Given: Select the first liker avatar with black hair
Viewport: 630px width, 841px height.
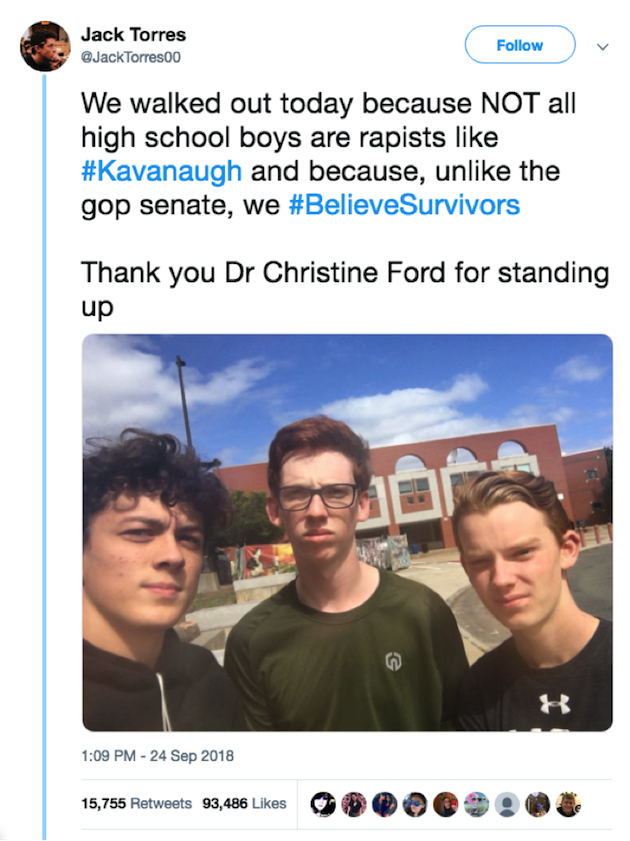Looking at the screenshot, I should point(323,804).
